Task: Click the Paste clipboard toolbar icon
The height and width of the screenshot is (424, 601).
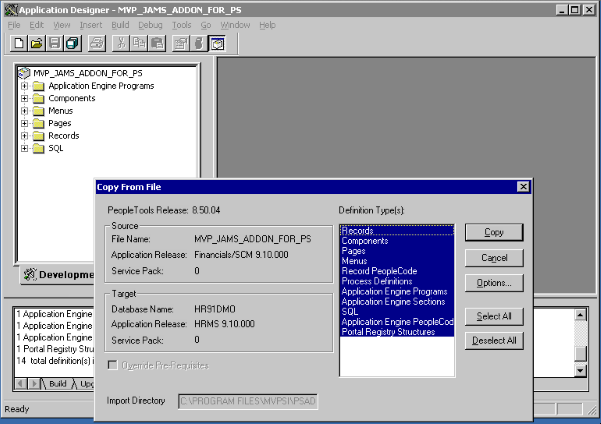Action: click(157, 43)
